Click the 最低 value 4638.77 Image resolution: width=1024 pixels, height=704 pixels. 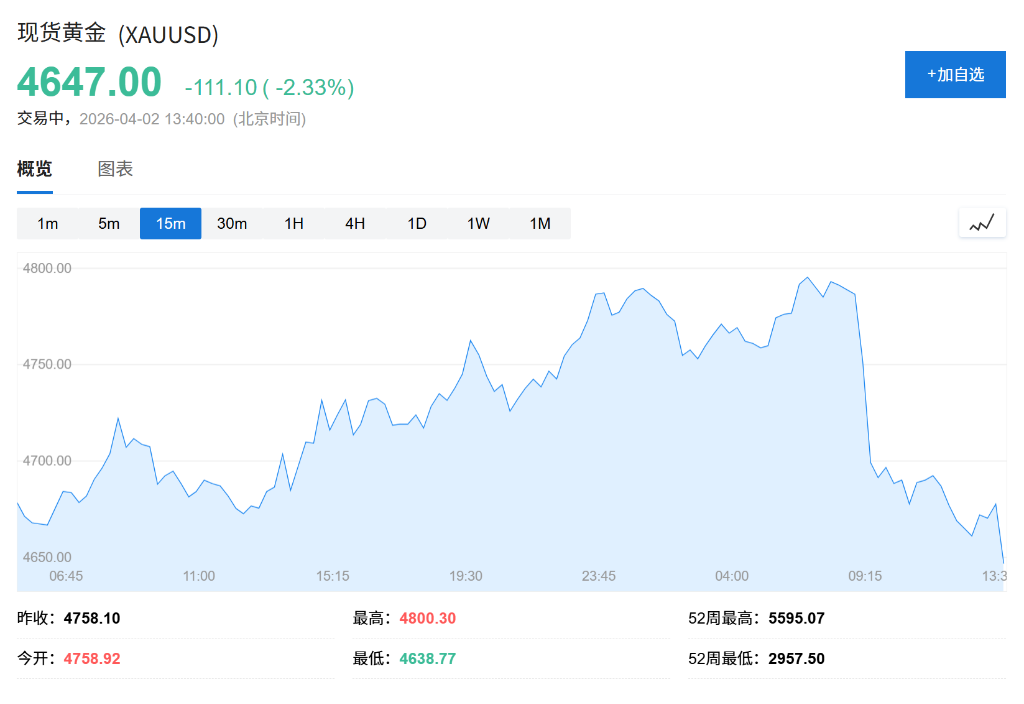427,658
